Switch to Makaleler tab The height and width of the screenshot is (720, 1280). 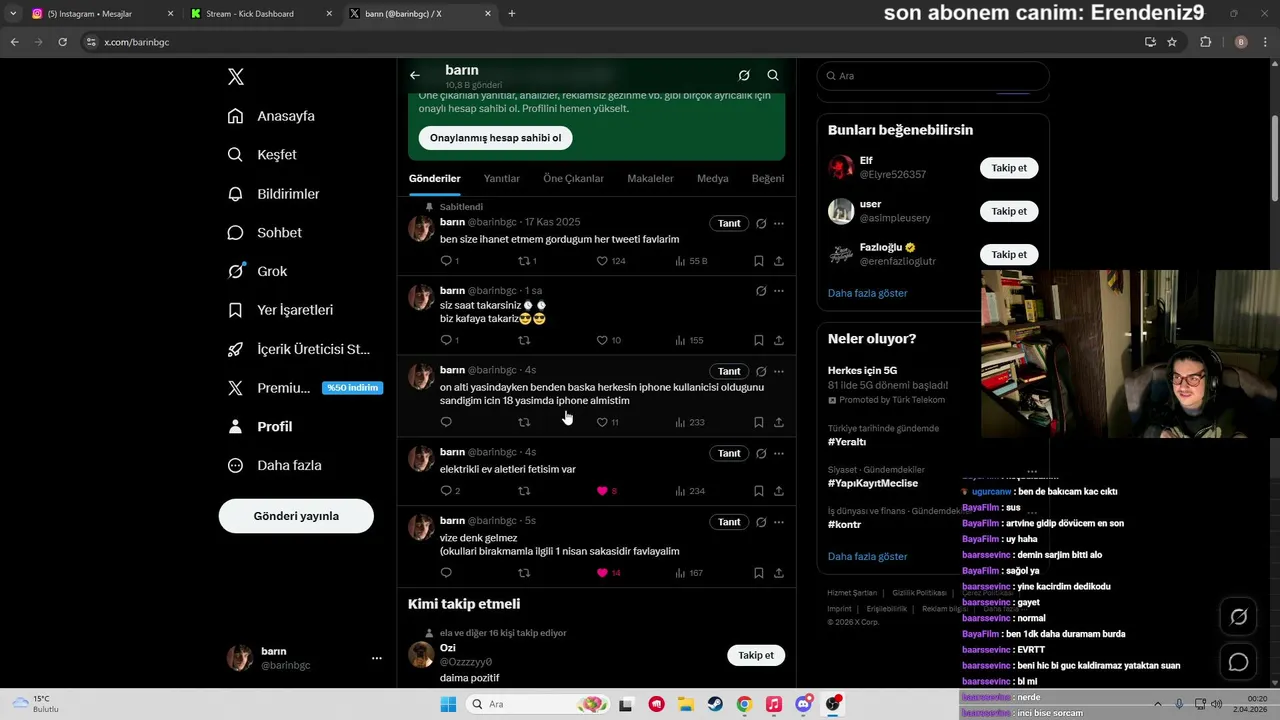point(650,179)
